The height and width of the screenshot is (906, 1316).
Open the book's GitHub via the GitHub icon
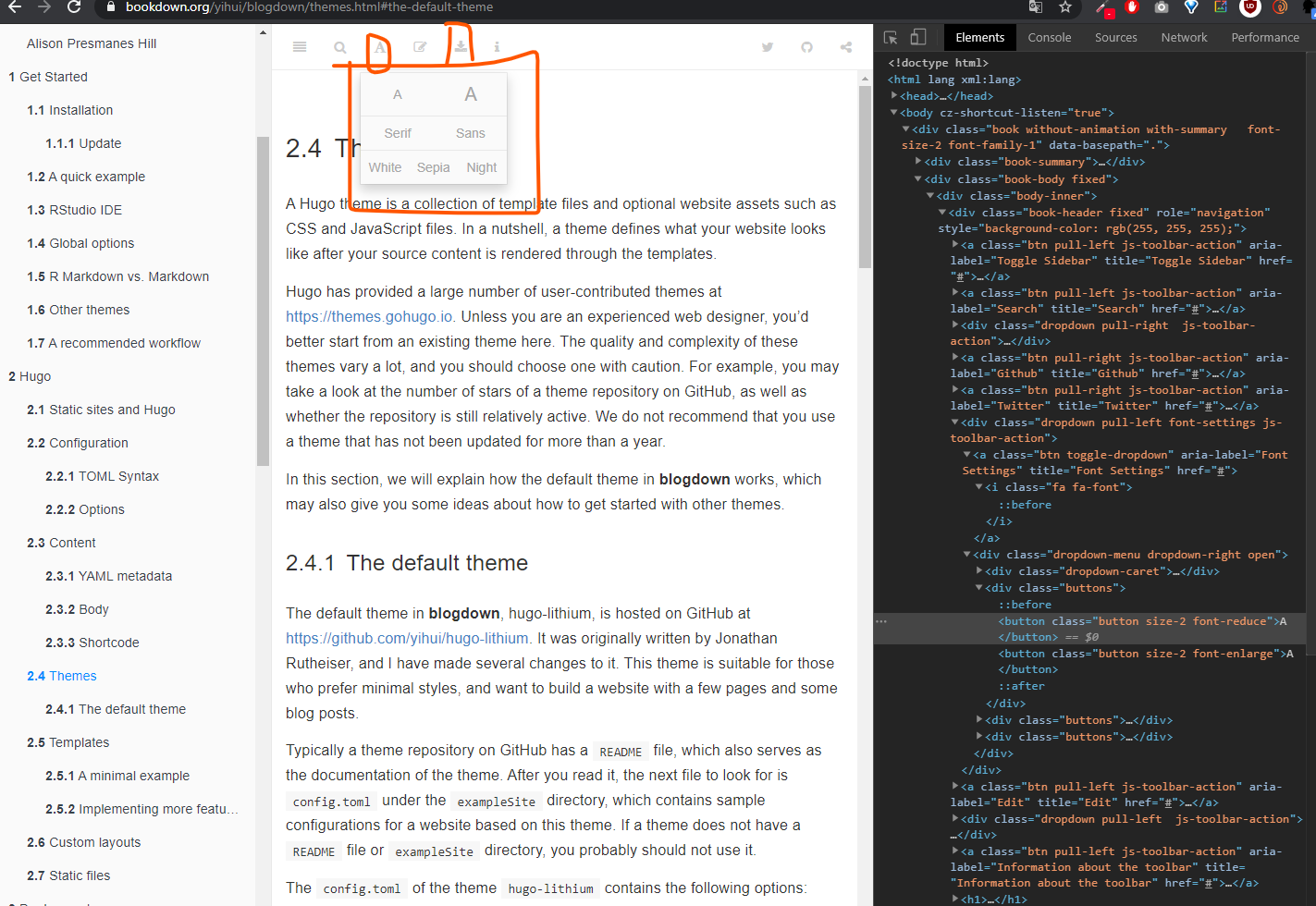(x=806, y=46)
